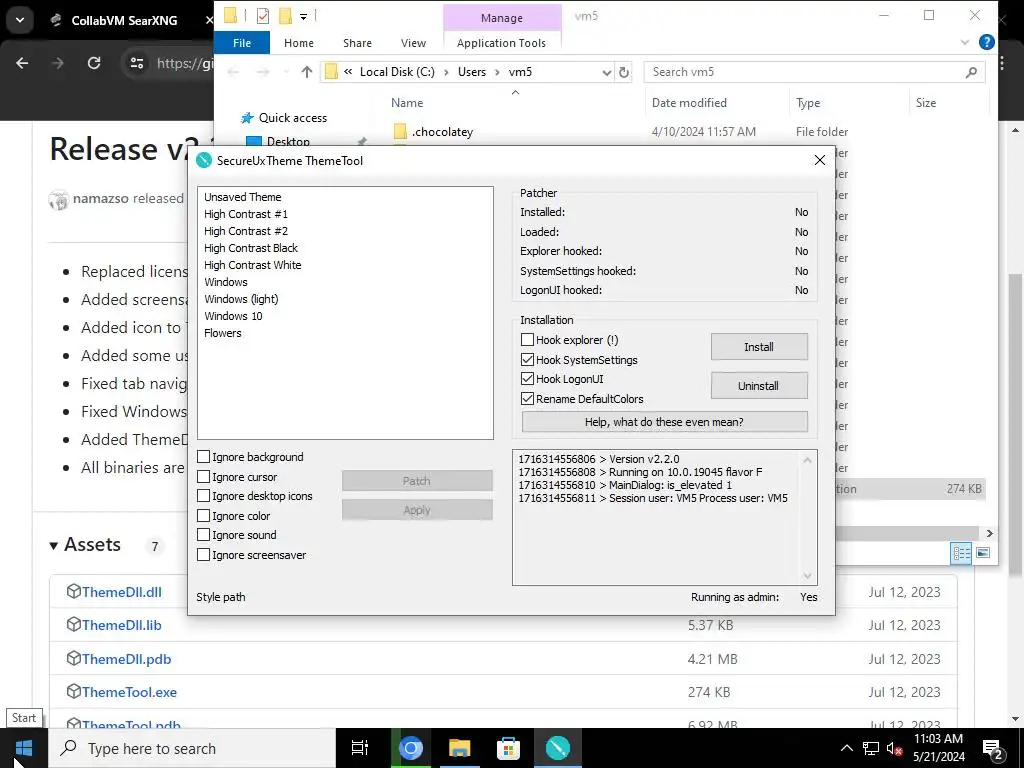Open network status tray icon
This screenshot has width=1024, height=768.
[x=871, y=748]
